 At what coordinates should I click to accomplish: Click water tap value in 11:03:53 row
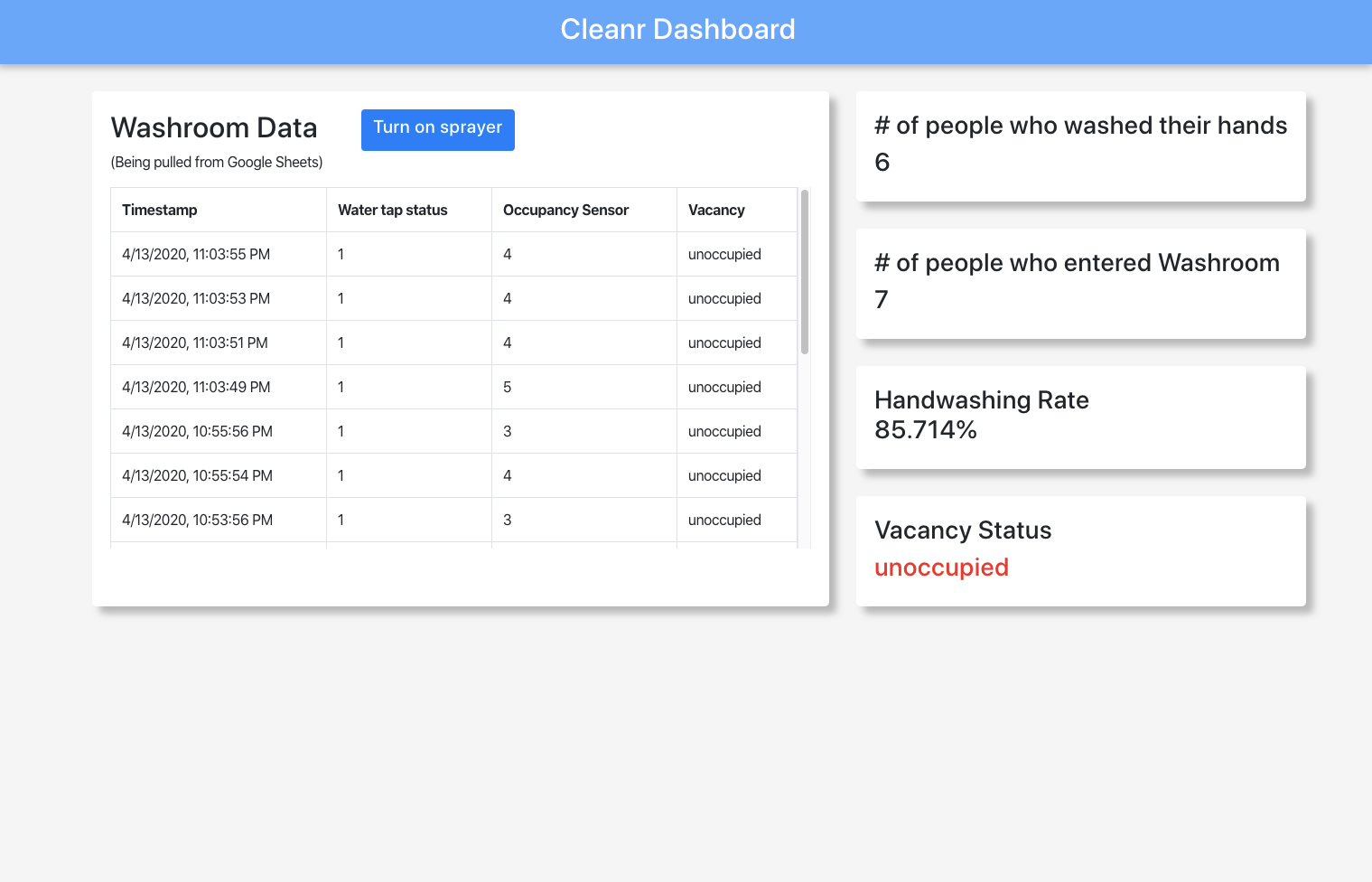(341, 298)
